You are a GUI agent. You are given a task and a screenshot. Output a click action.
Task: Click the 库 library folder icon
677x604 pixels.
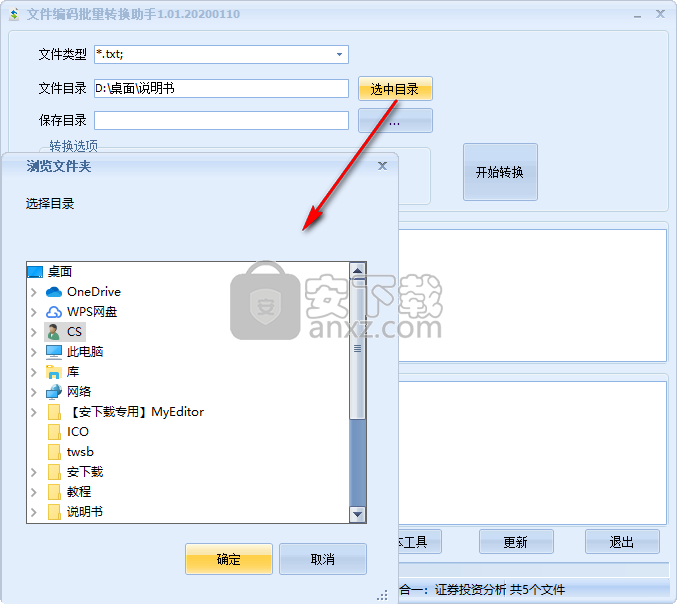tap(54, 372)
